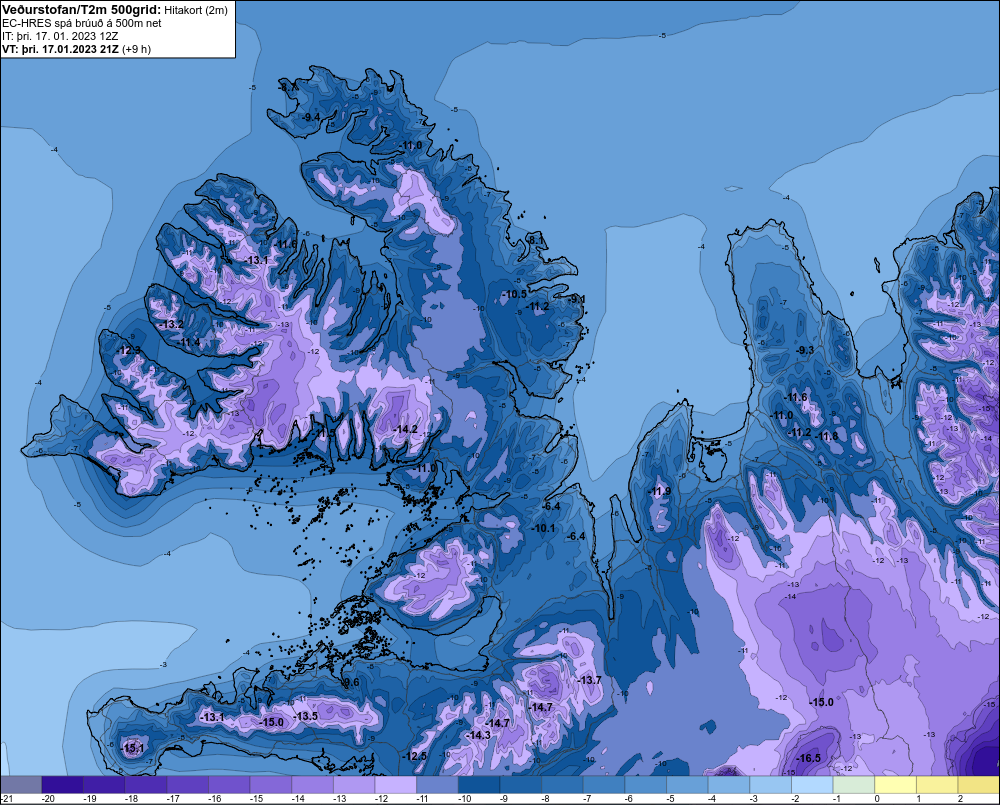Click the '-15' legend scale label
The height and width of the screenshot is (805, 1000).
click(256, 799)
